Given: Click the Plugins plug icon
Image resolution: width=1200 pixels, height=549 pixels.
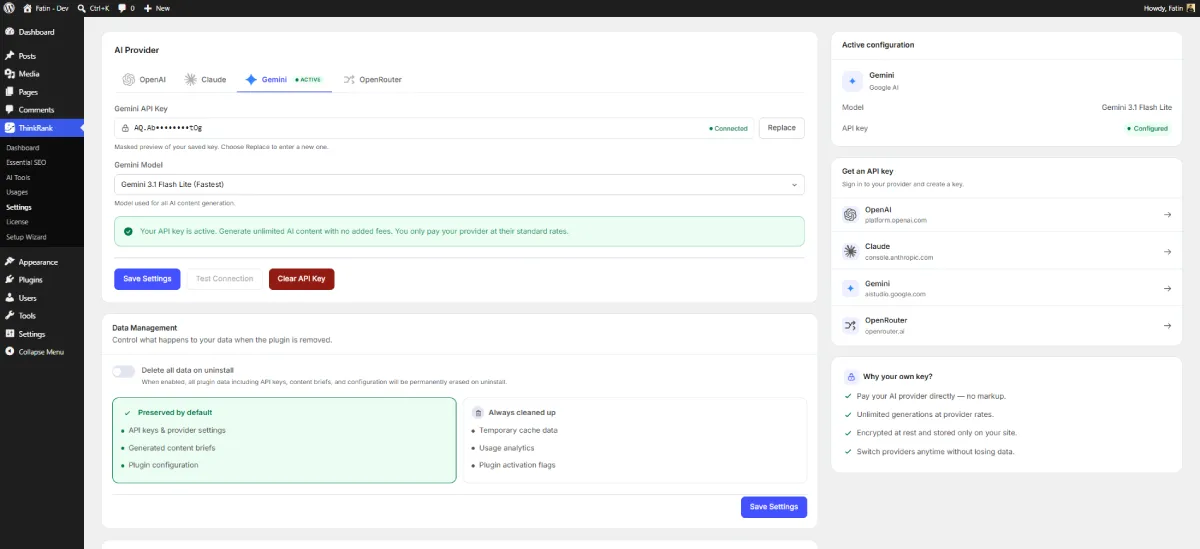Looking at the screenshot, I should [x=10, y=280].
